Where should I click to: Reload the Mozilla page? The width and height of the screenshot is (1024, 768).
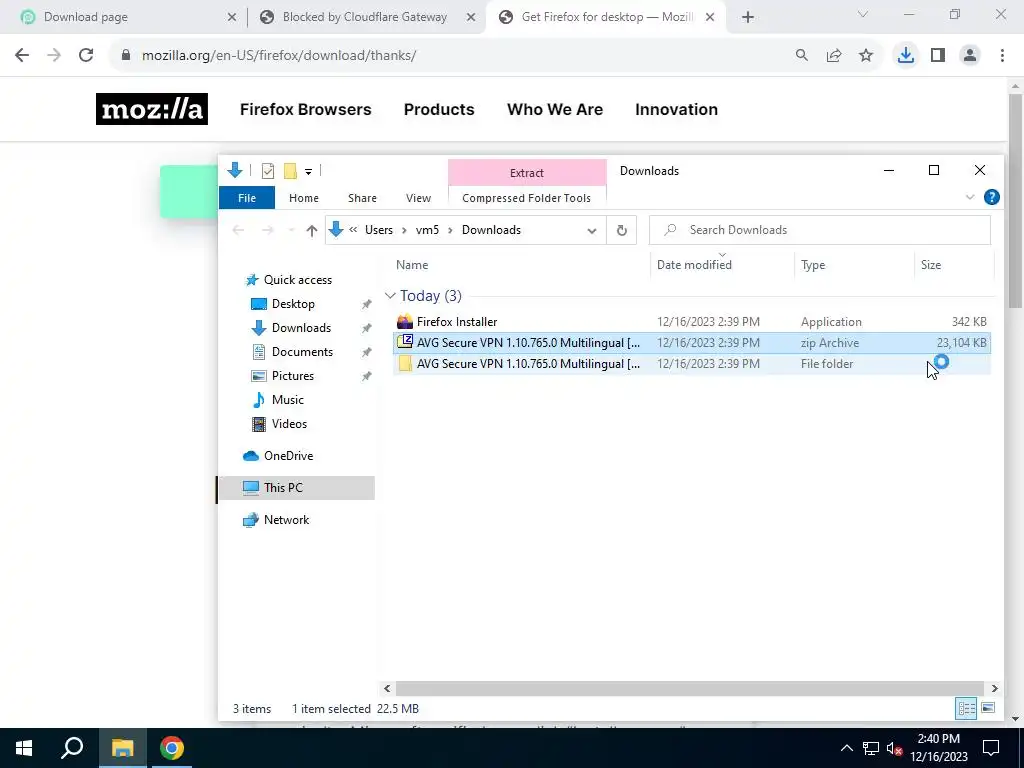(x=86, y=56)
